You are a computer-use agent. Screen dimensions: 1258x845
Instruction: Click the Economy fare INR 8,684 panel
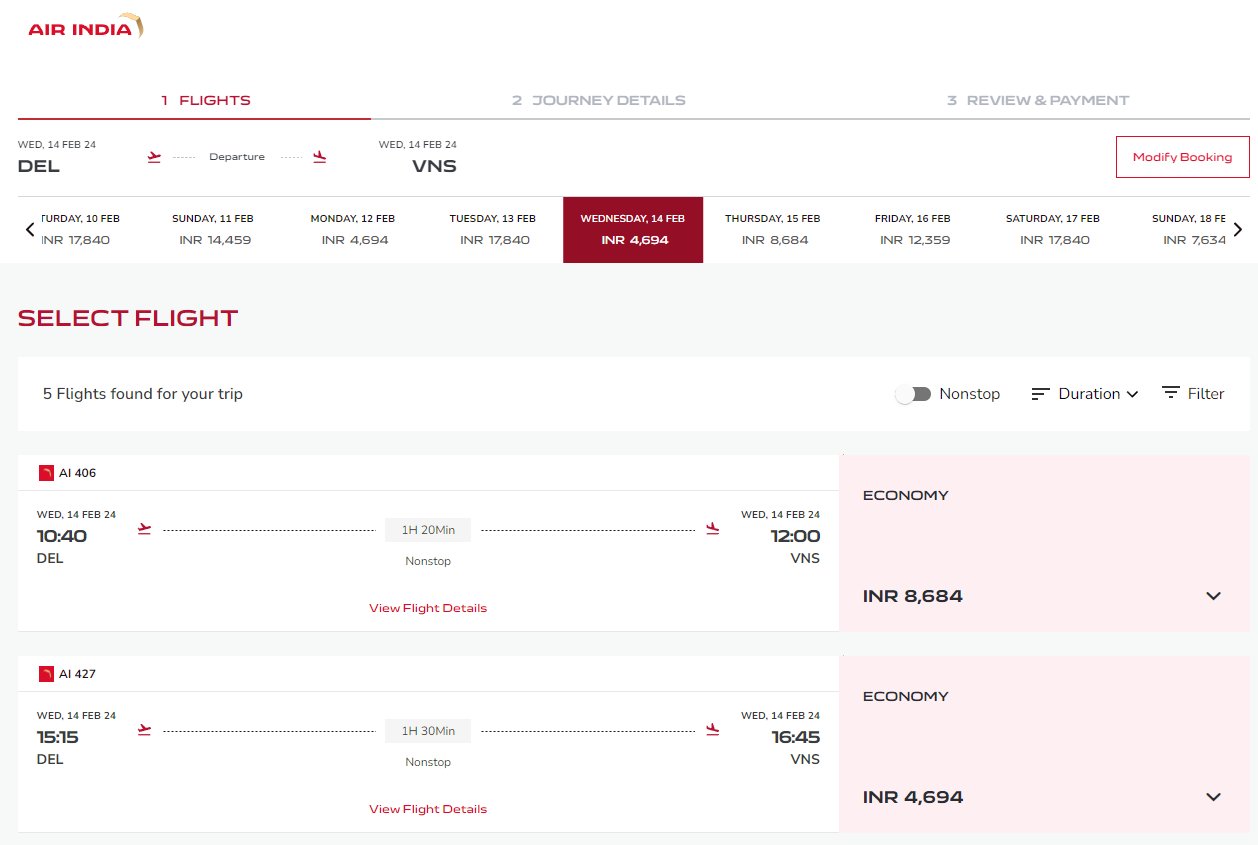pos(1044,543)
